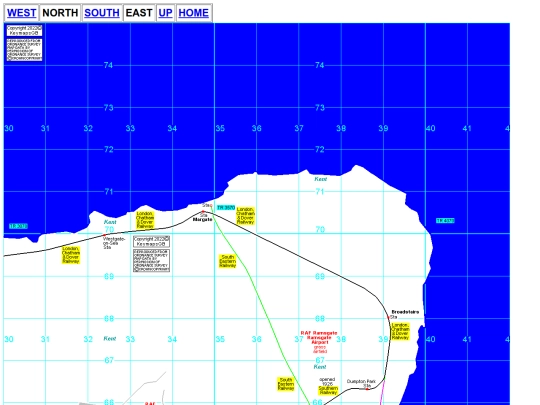
Task: Click the red station dot at Westgate-on-Sea
Action: pyautogui.click(x=104, y=235)
